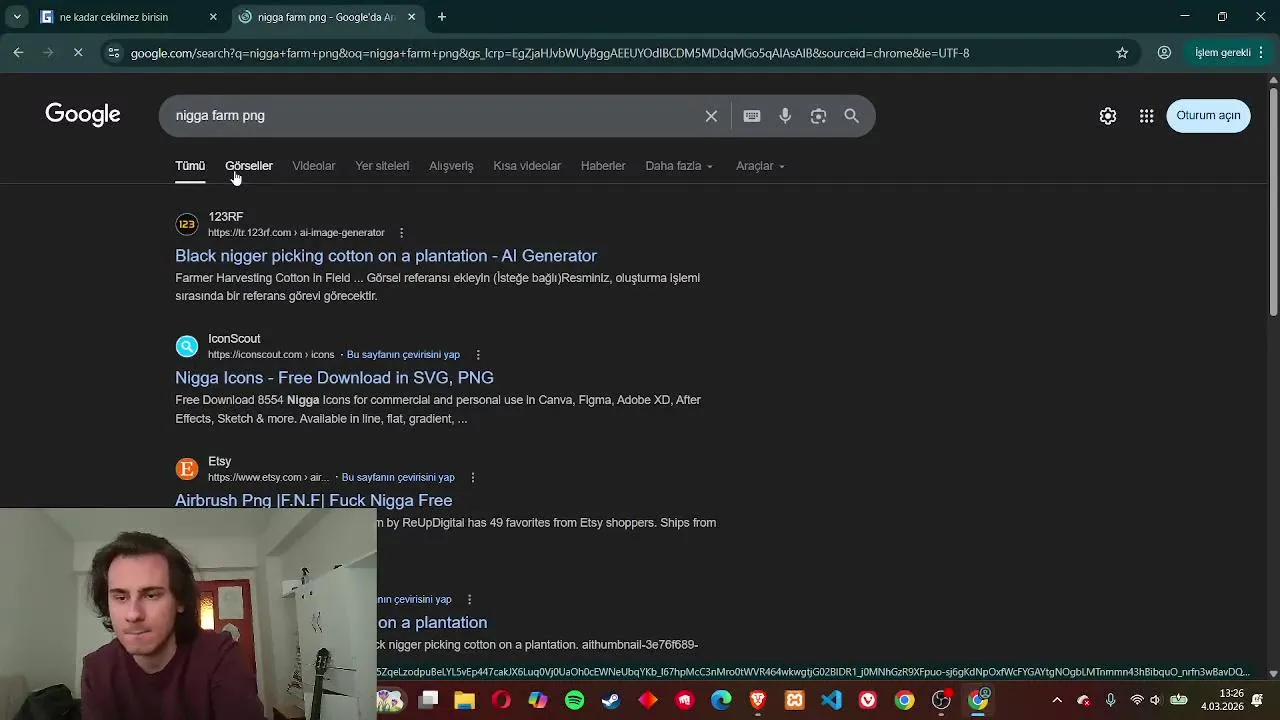The width and height of the screenshot is (1280, 720).
Task: Expand the Daha fazla dropdown
Action: [x=679, y=166]
